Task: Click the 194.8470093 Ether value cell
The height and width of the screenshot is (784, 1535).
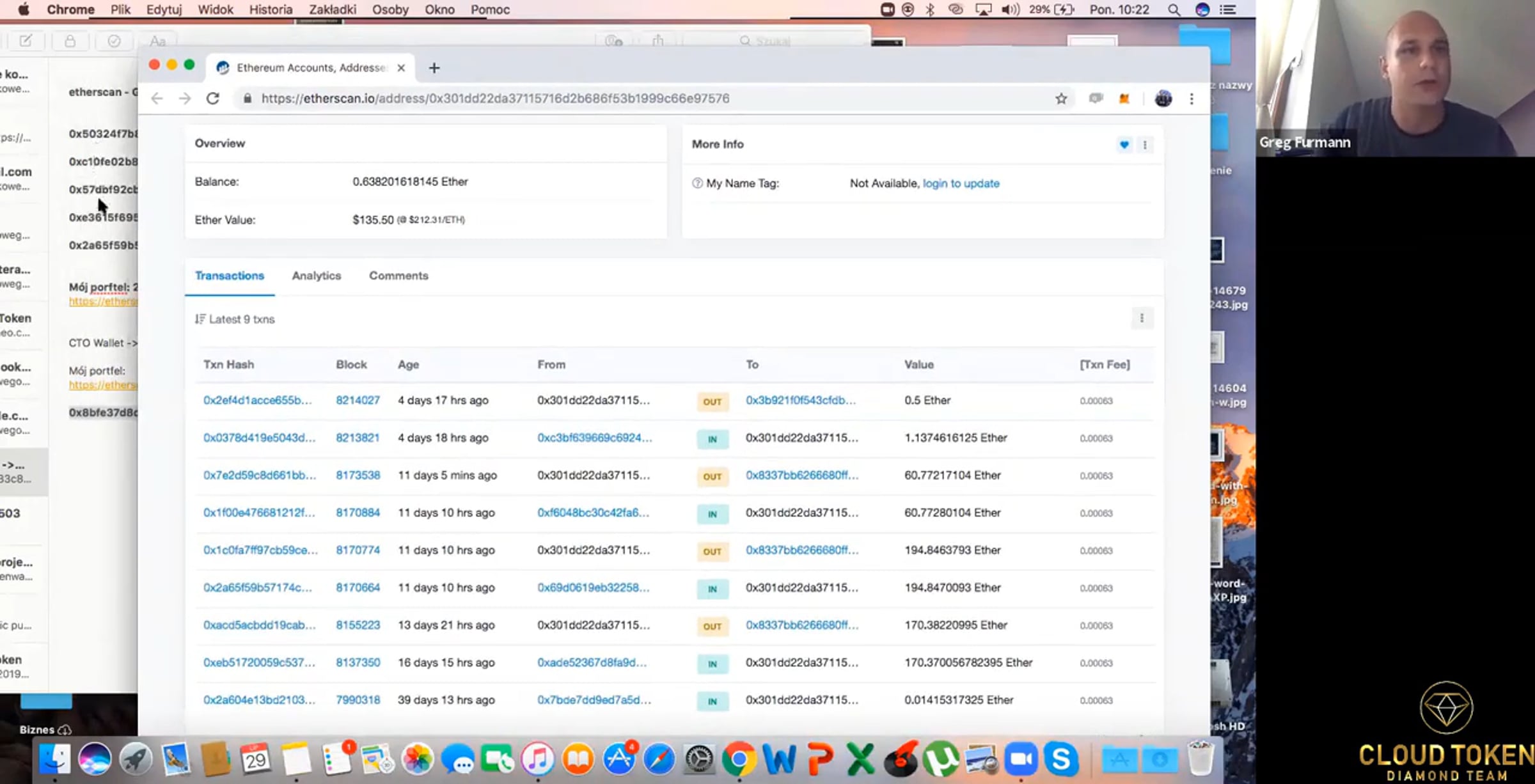Action: (952, 588)
